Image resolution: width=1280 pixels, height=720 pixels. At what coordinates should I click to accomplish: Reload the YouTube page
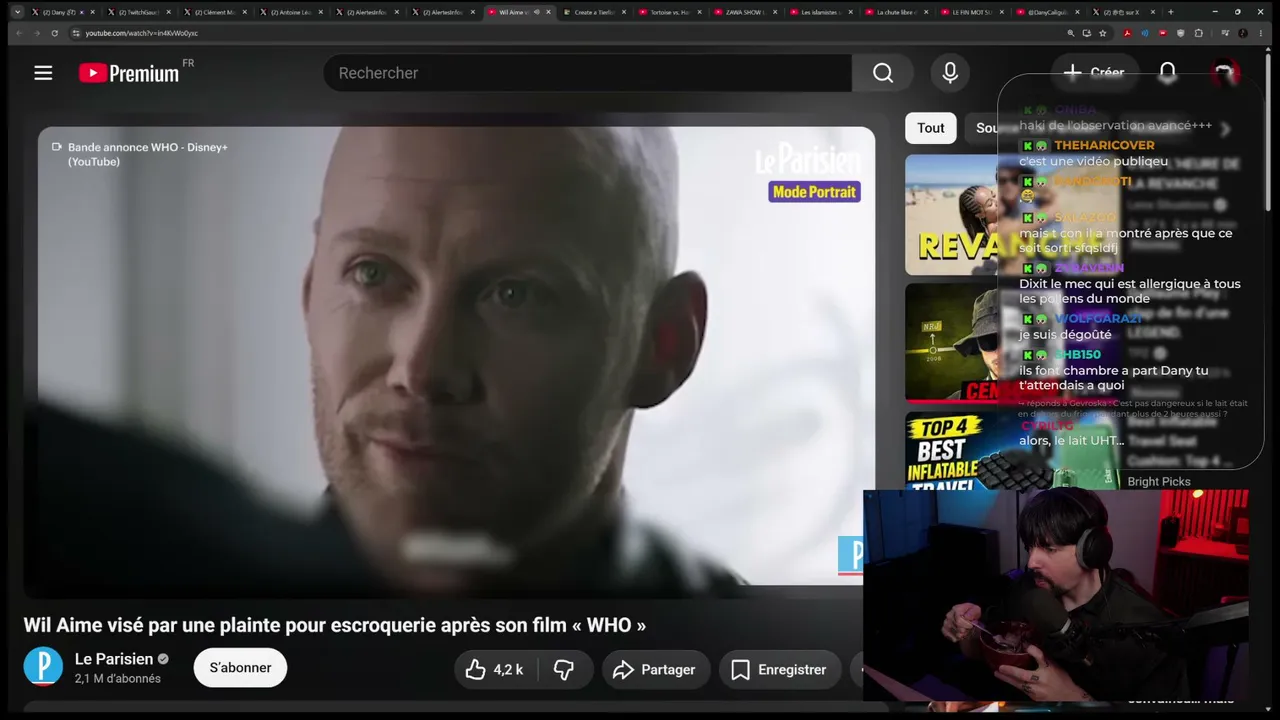(54, 33)
